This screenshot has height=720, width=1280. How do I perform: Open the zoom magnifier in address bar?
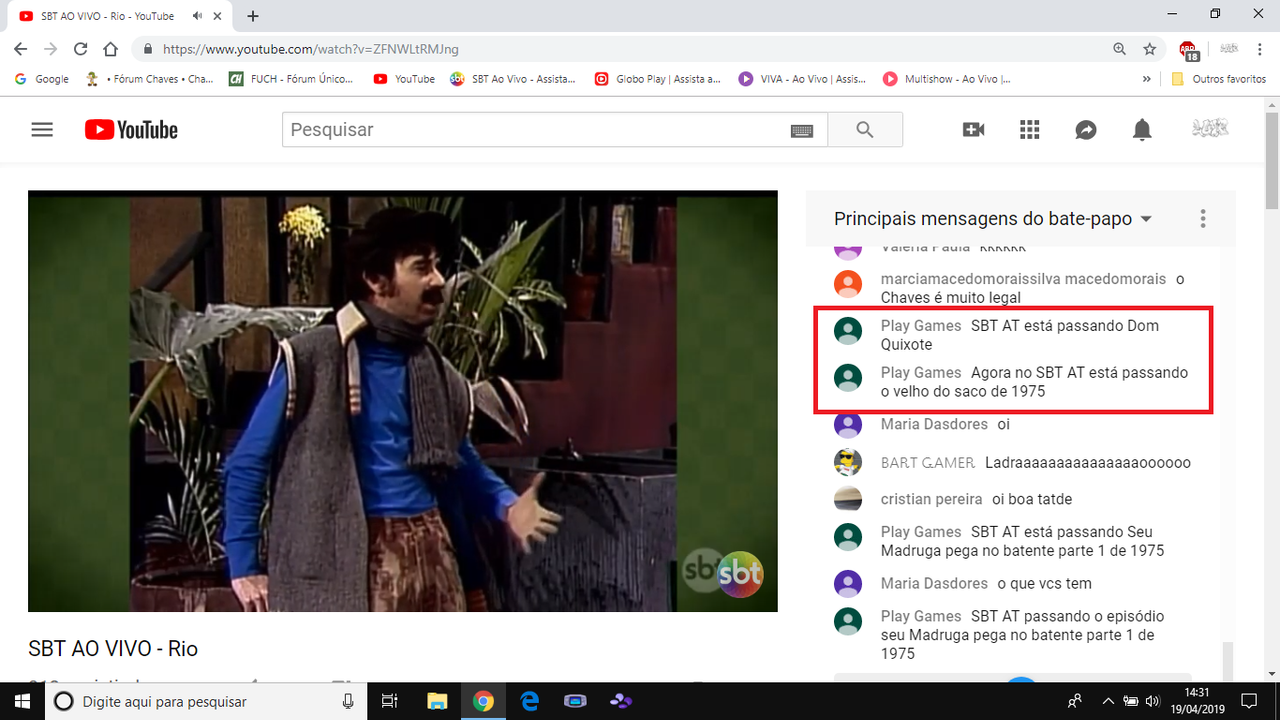click(1119, 48)
